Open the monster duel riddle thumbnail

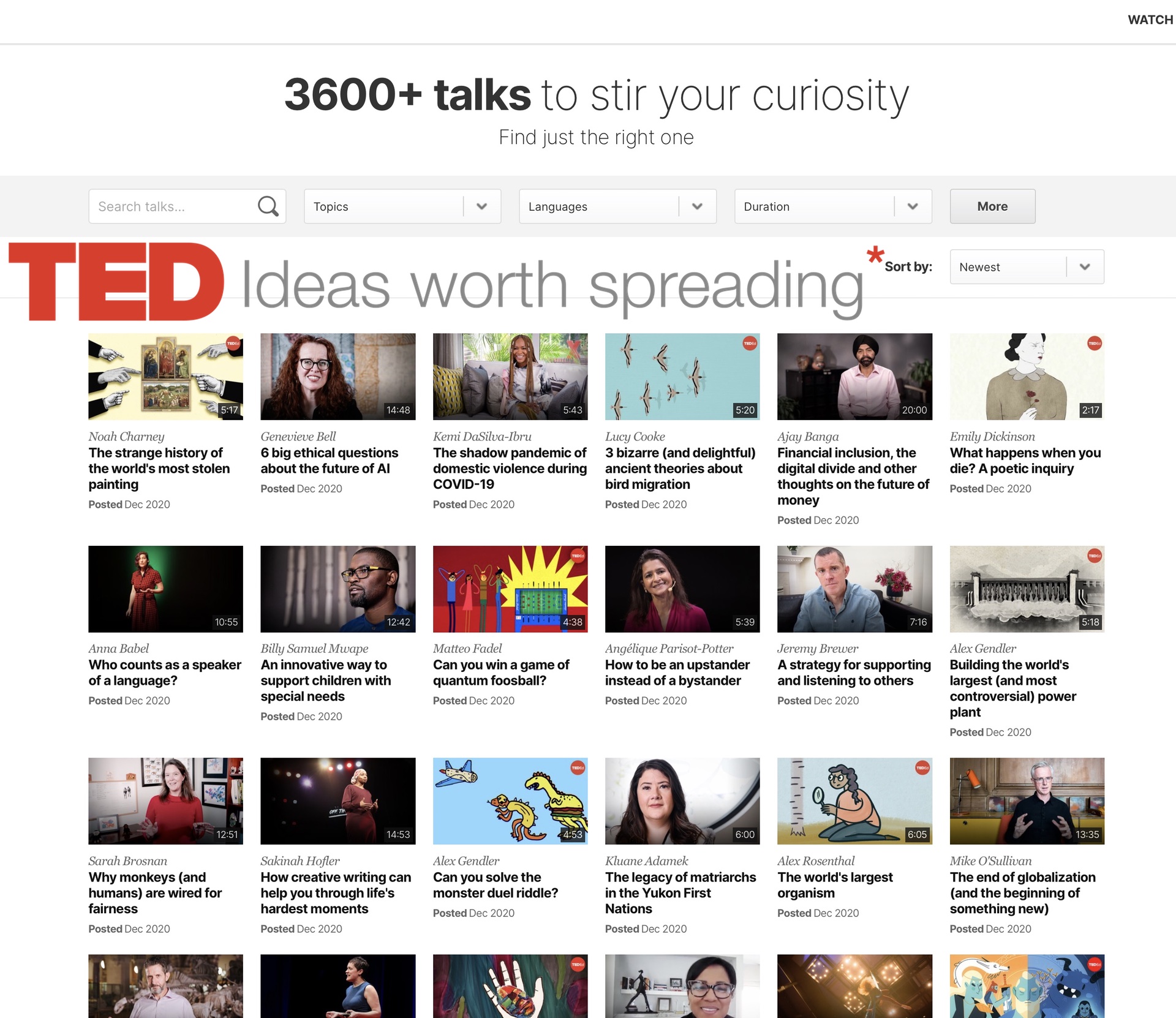pos(510,801)
